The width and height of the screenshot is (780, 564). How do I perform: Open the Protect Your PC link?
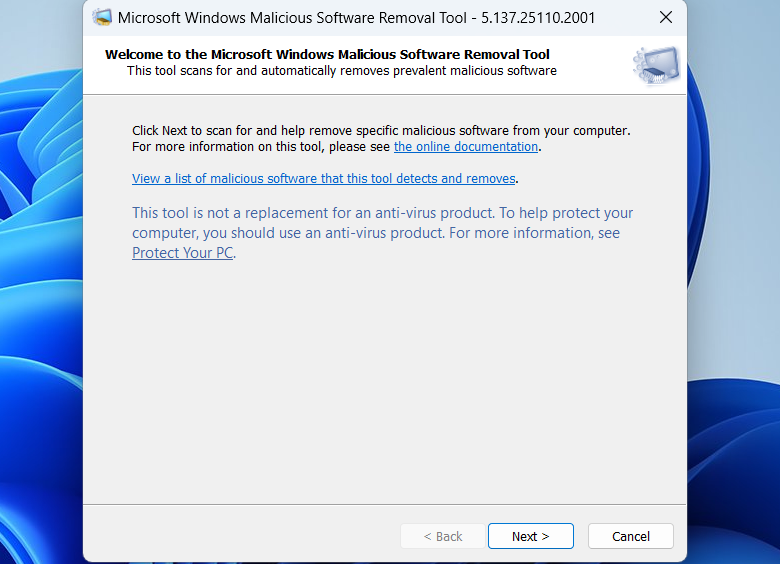pyautogui.click(x=183, y=253)
